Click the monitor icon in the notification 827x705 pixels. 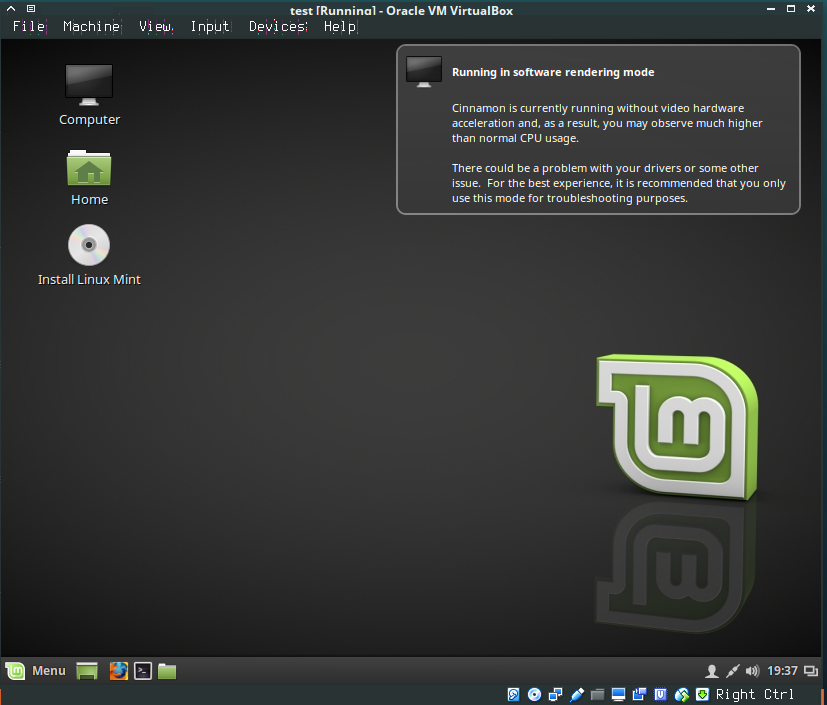(424, 72)
